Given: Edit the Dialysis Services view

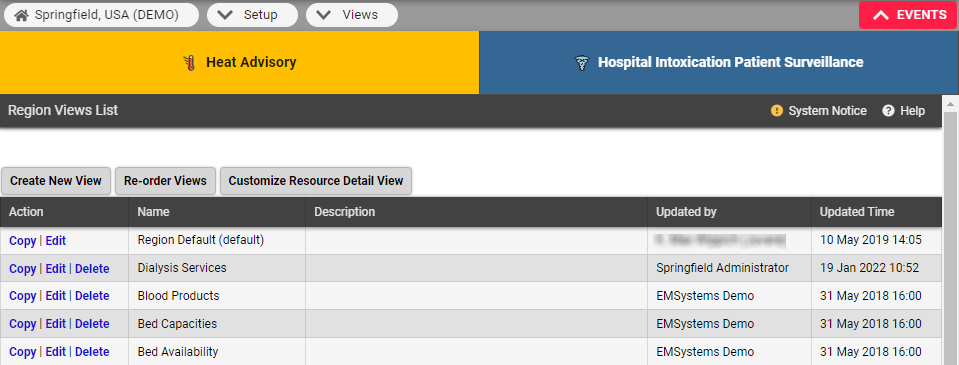Looking at the screenshot, I should click(x=56, y=268).
